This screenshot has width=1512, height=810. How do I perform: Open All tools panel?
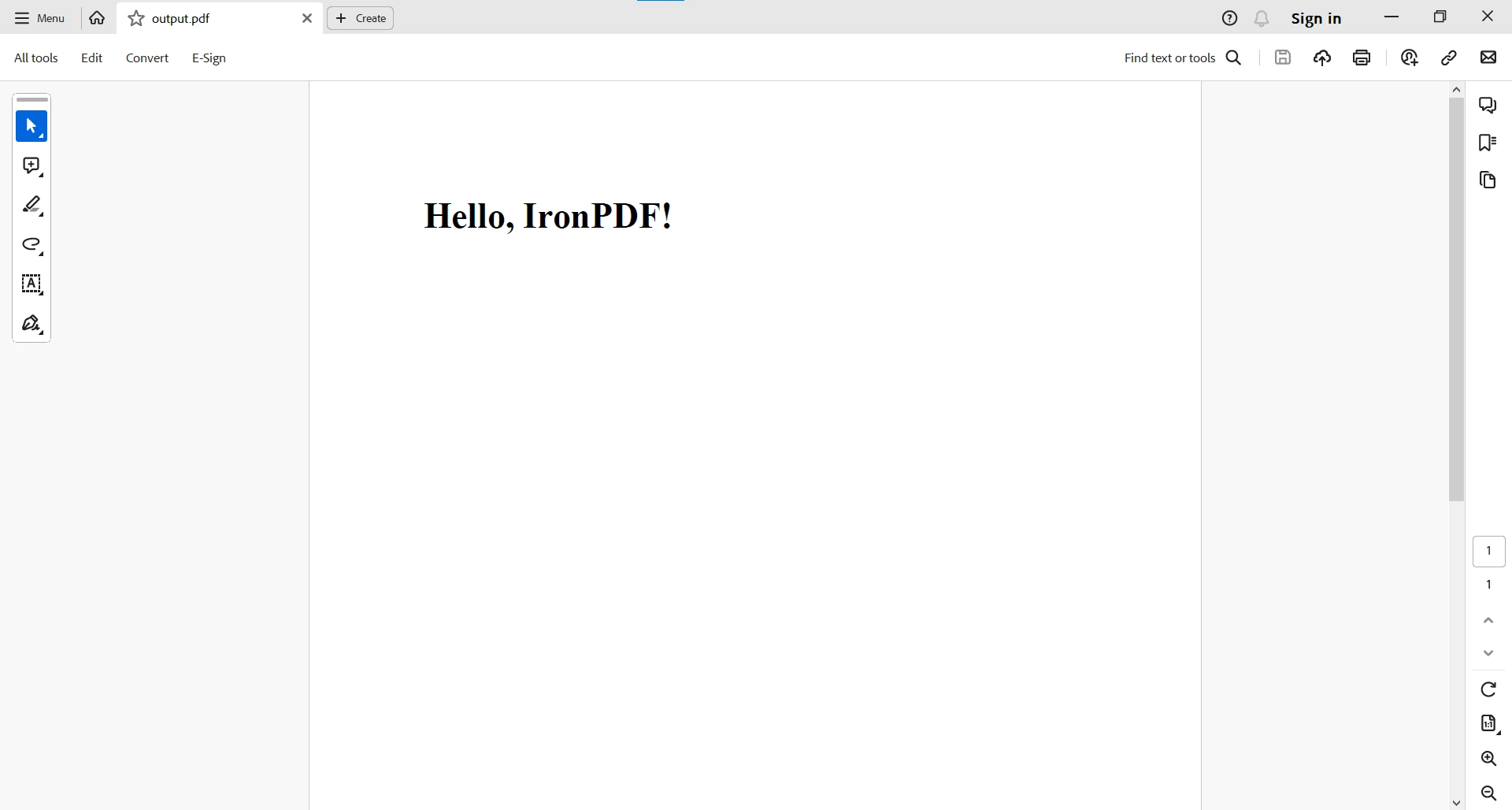[x=36, y=58]
